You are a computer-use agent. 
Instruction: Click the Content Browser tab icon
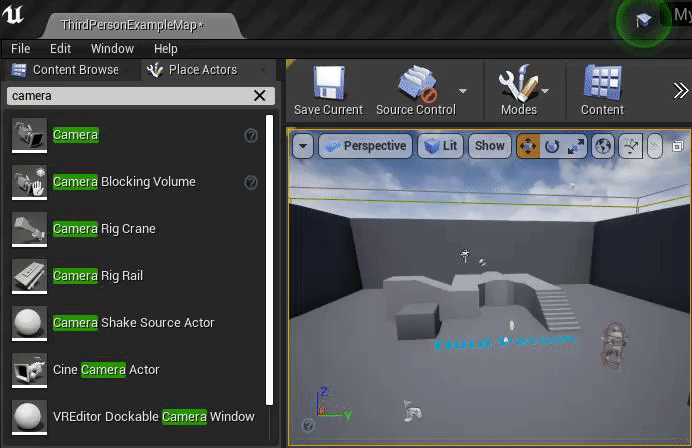point(19,70)
